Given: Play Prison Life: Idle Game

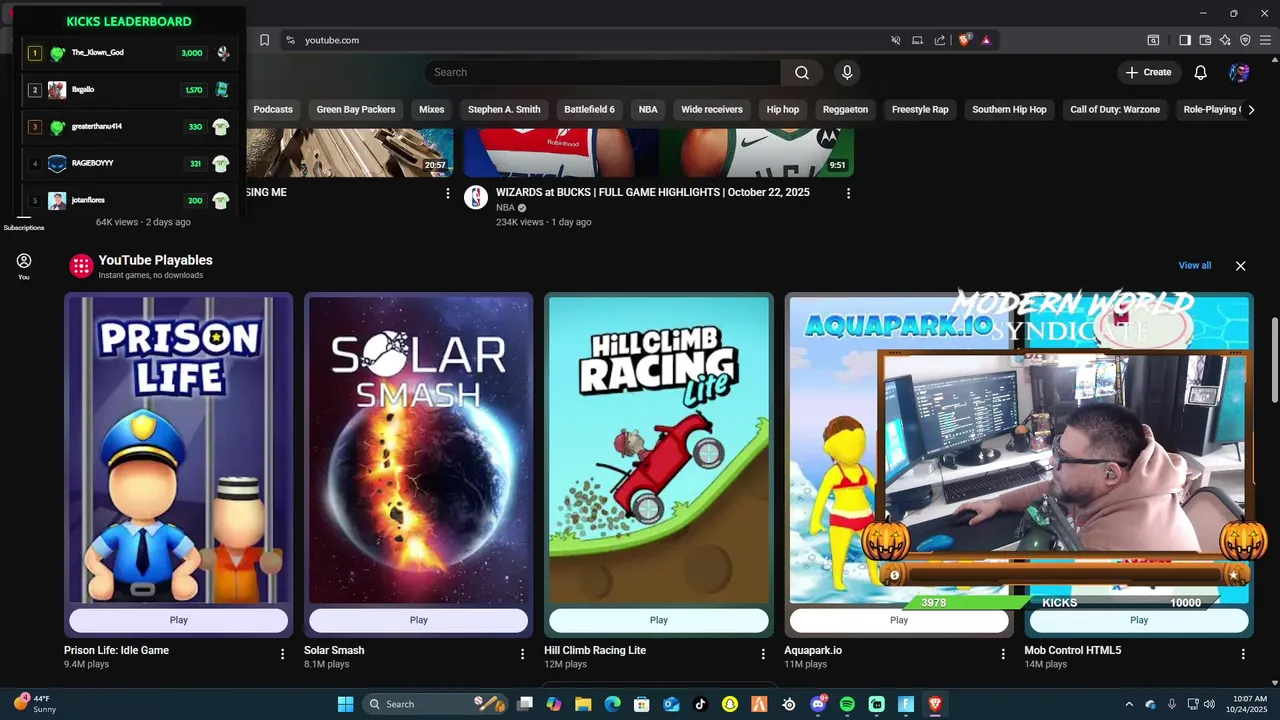Looking at the screenshot, I should click(178, 620).
